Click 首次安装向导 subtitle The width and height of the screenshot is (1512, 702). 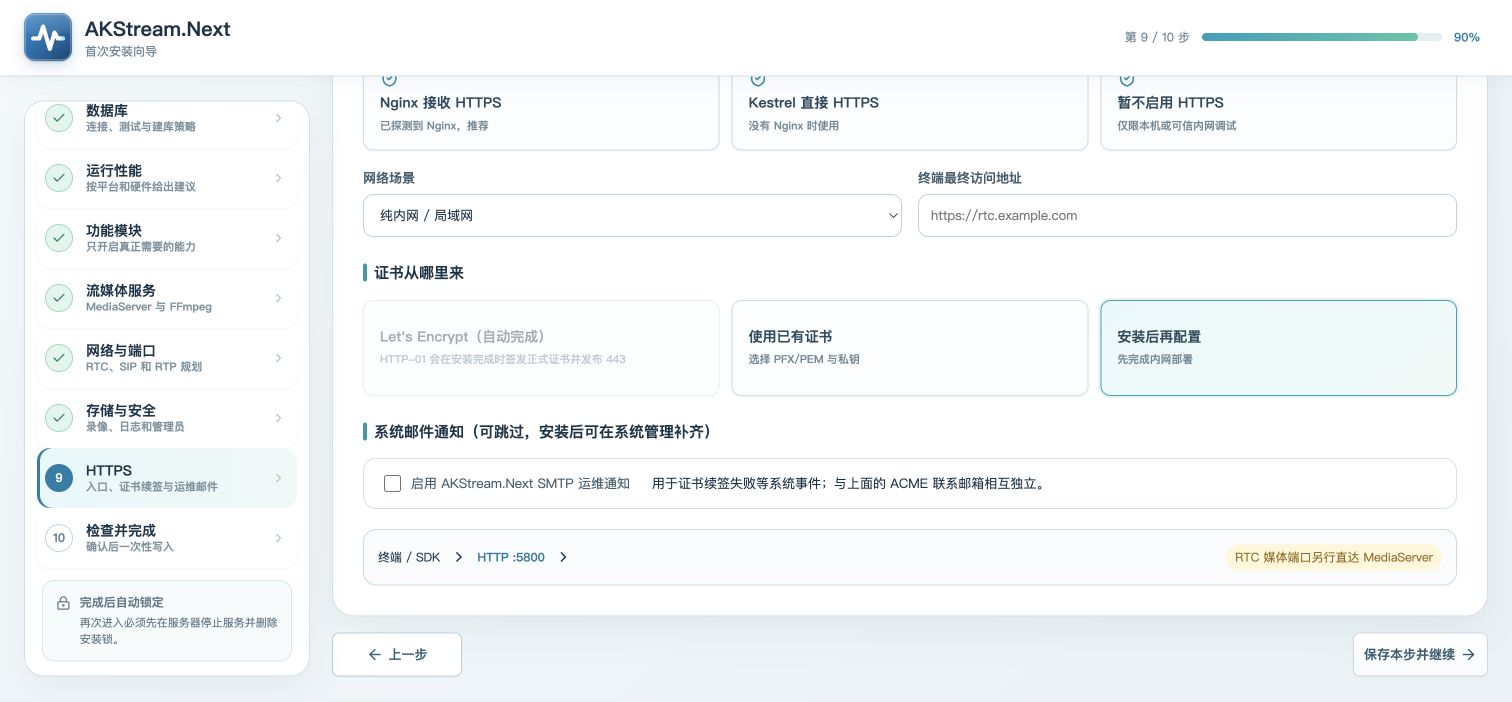tap(121, 51)
